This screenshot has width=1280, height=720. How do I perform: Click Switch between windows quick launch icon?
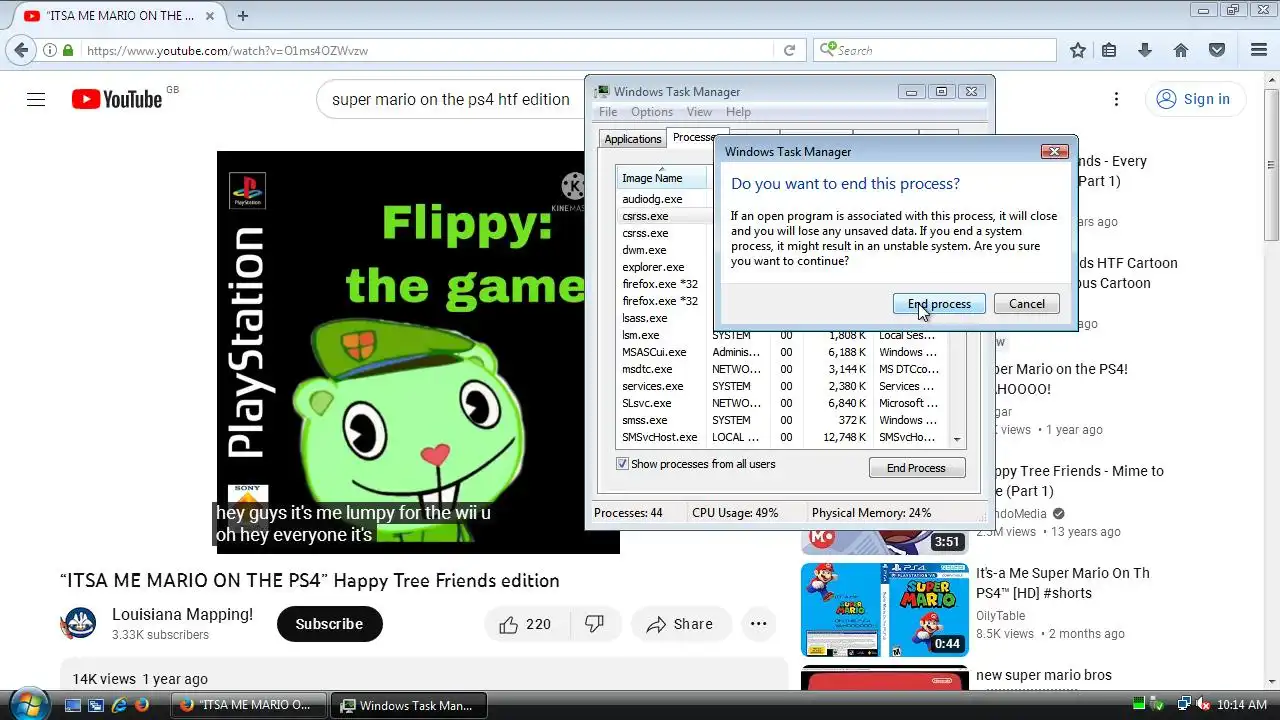pyautogui.click(x=96, y=705)
